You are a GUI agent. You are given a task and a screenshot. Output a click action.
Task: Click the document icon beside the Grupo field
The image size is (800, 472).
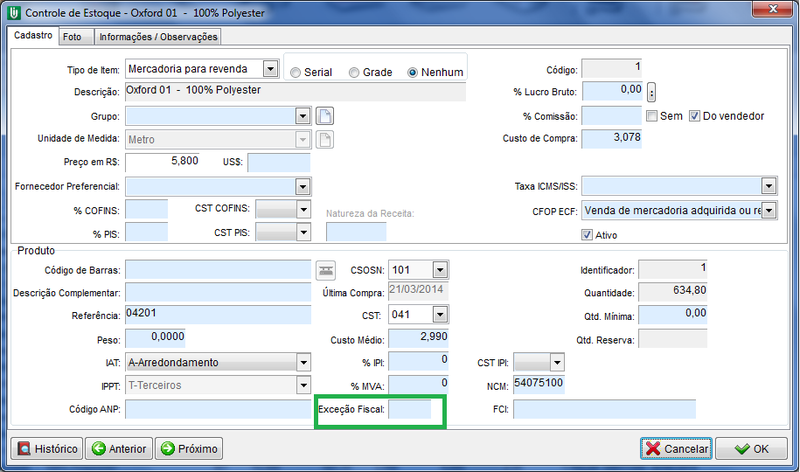[324, 116]
